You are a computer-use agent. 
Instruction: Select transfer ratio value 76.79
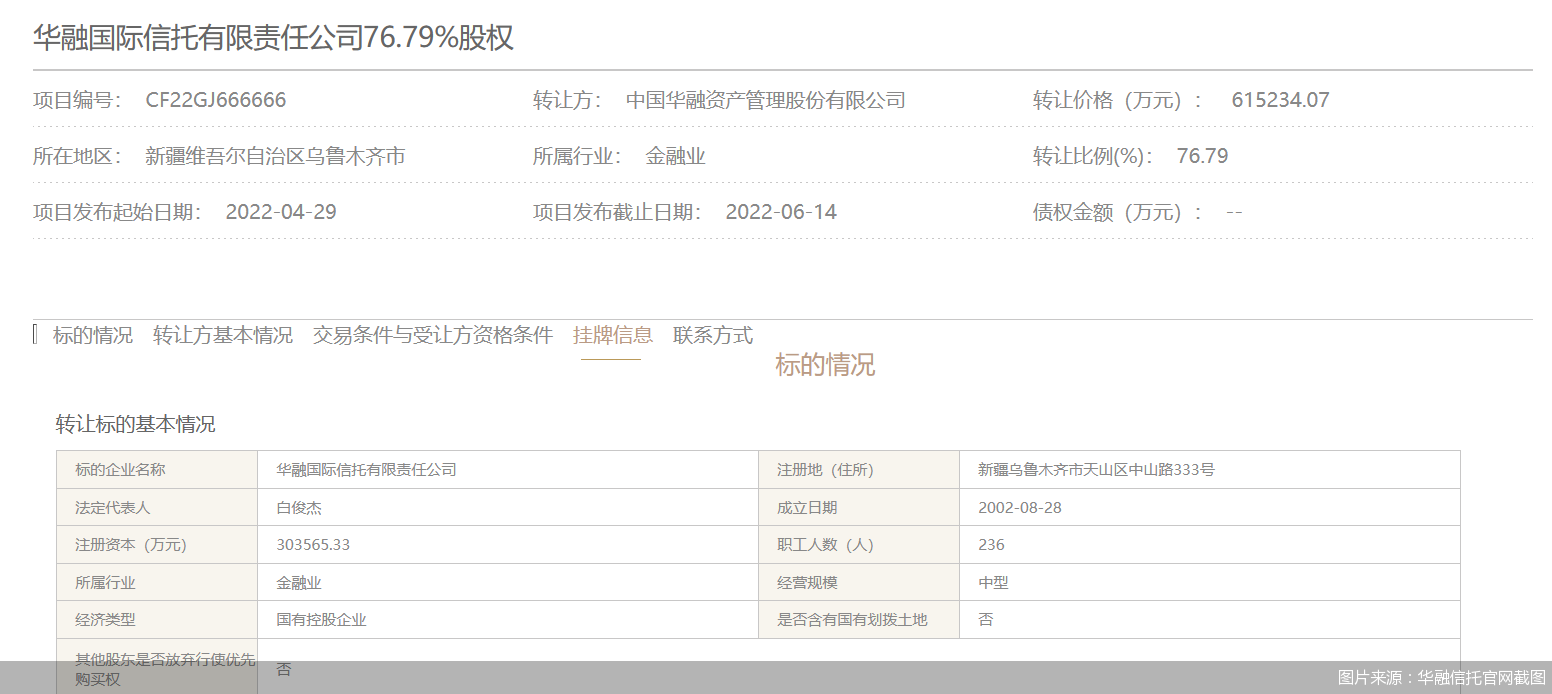point(1203,156)
